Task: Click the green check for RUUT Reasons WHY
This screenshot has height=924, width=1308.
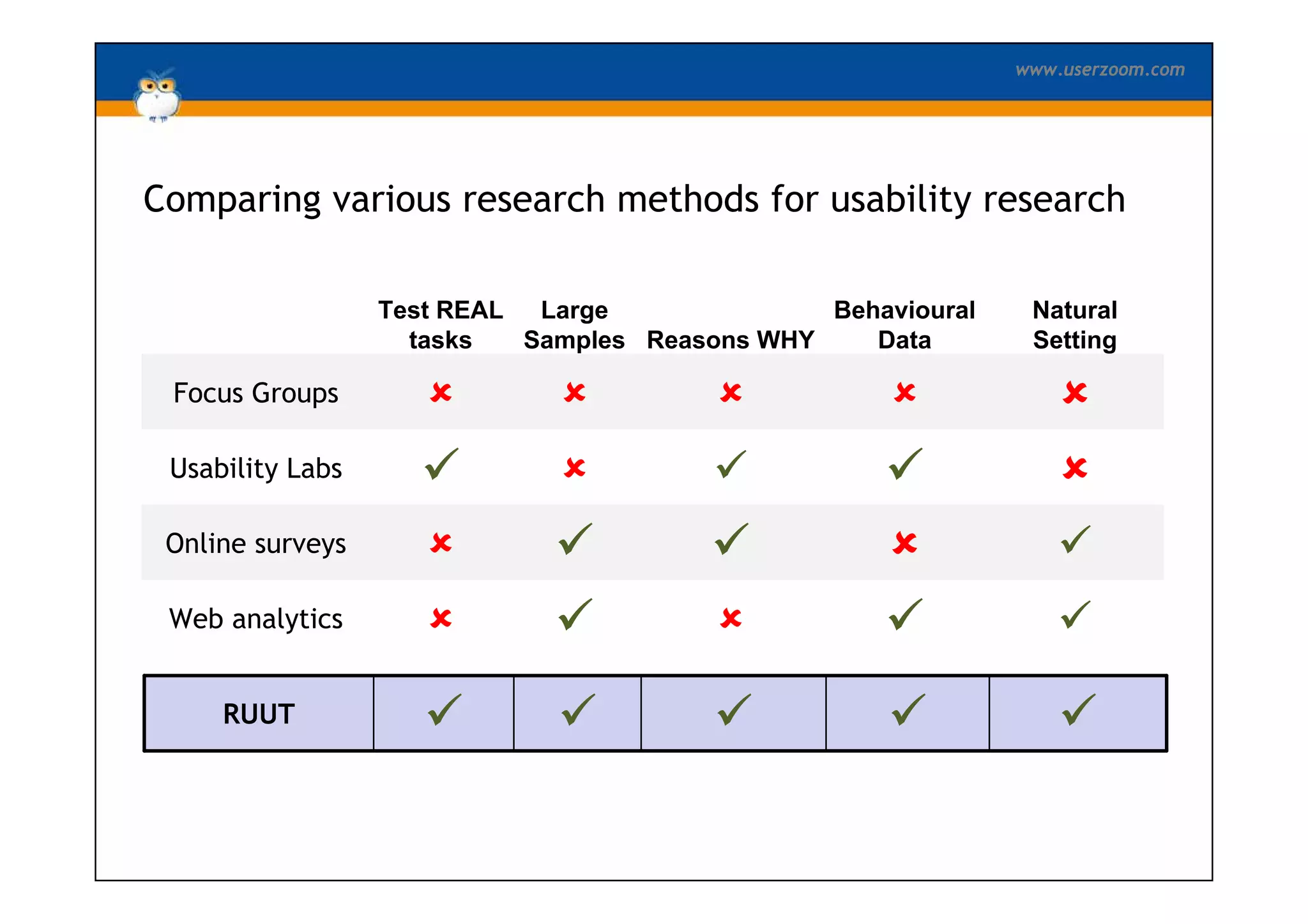Action: pyautogui.click(x=734, y=711)
